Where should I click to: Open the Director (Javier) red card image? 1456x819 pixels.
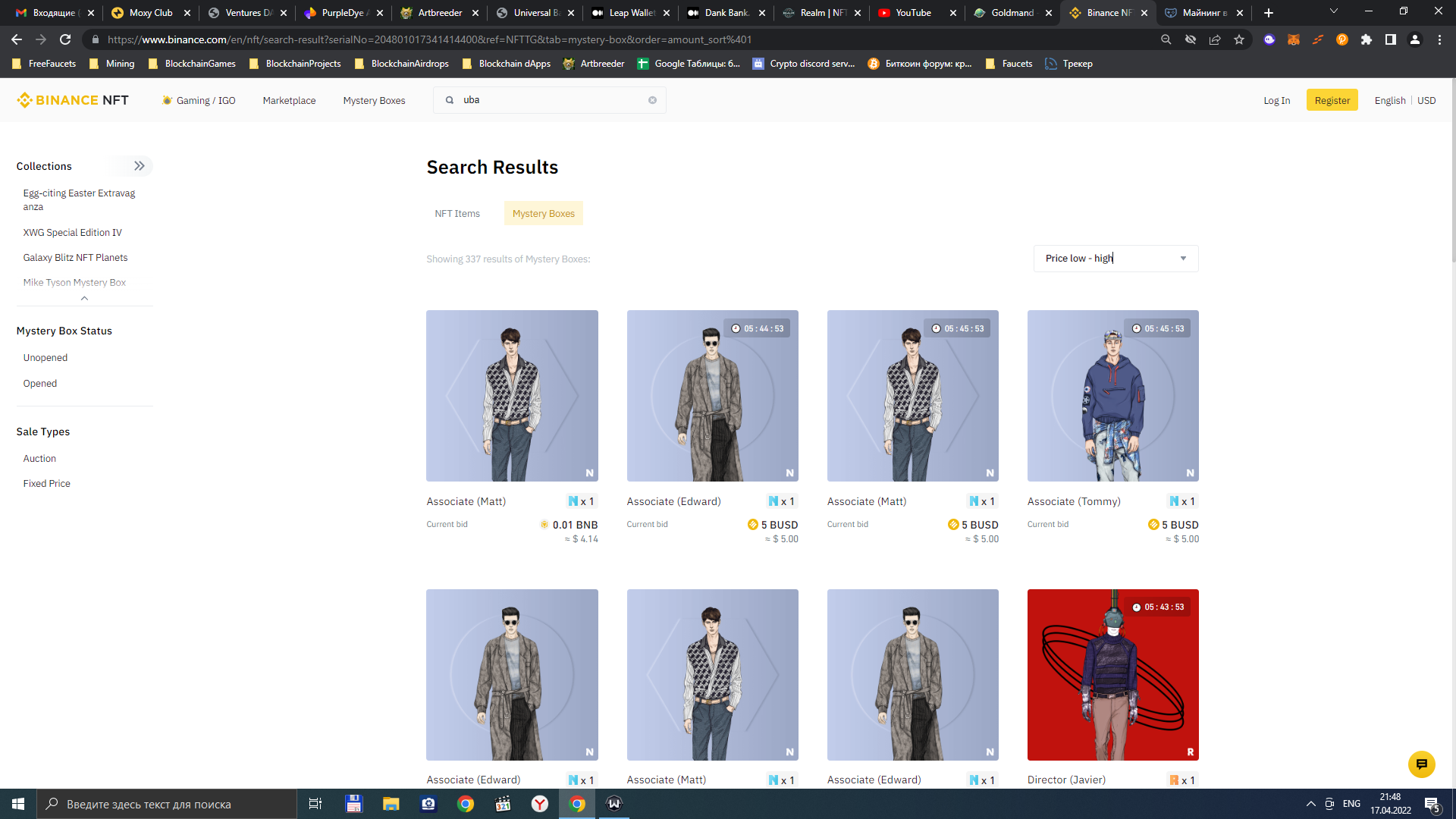1113,675
